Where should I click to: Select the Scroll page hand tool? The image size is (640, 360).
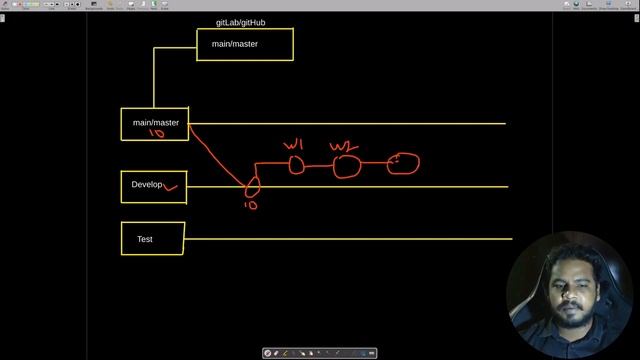tap(311, 353)
